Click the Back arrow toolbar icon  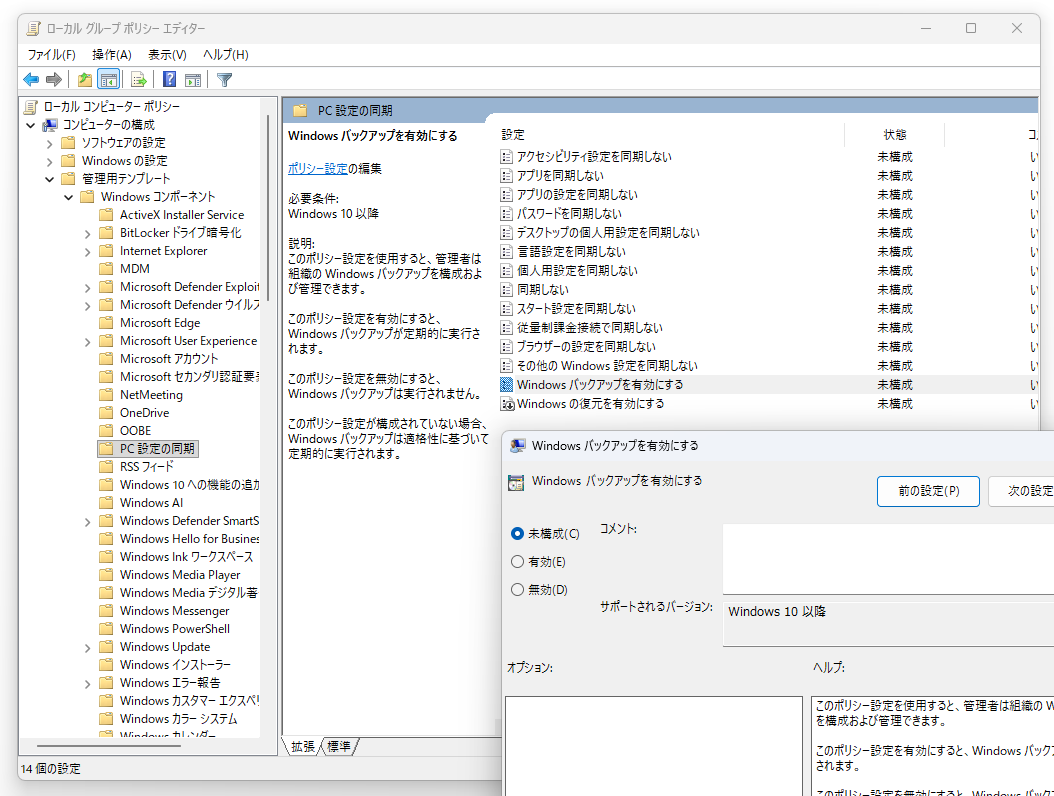coord(31,79)
